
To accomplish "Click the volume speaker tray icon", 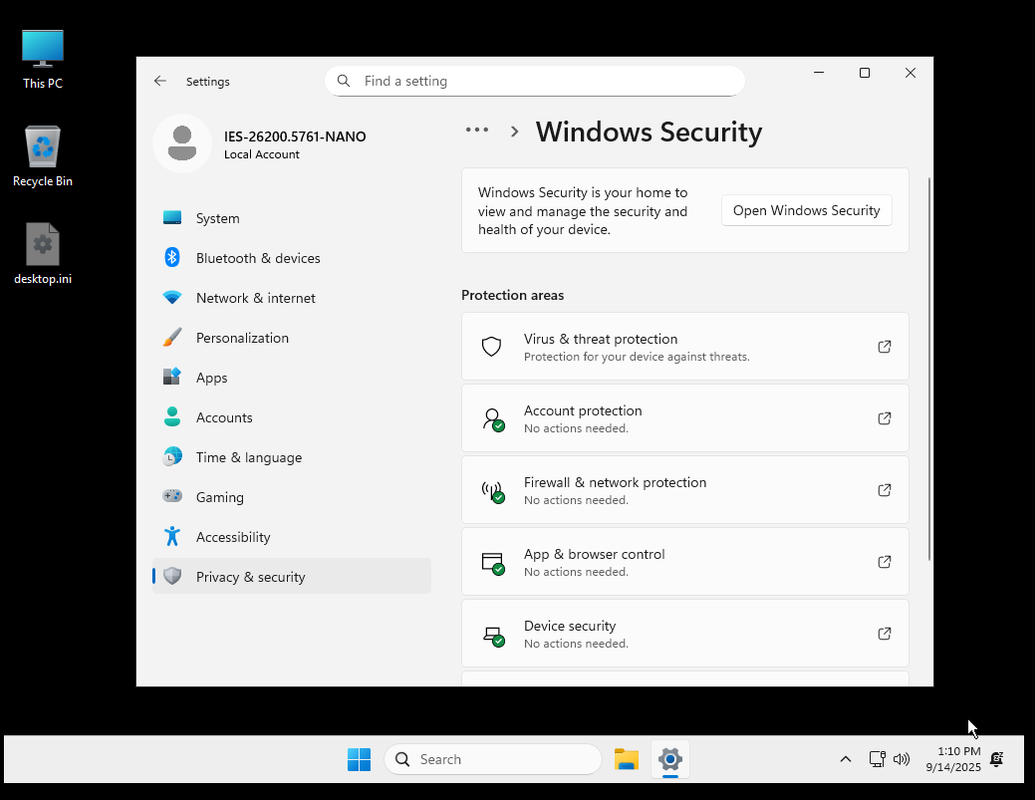I will point(901,759).
